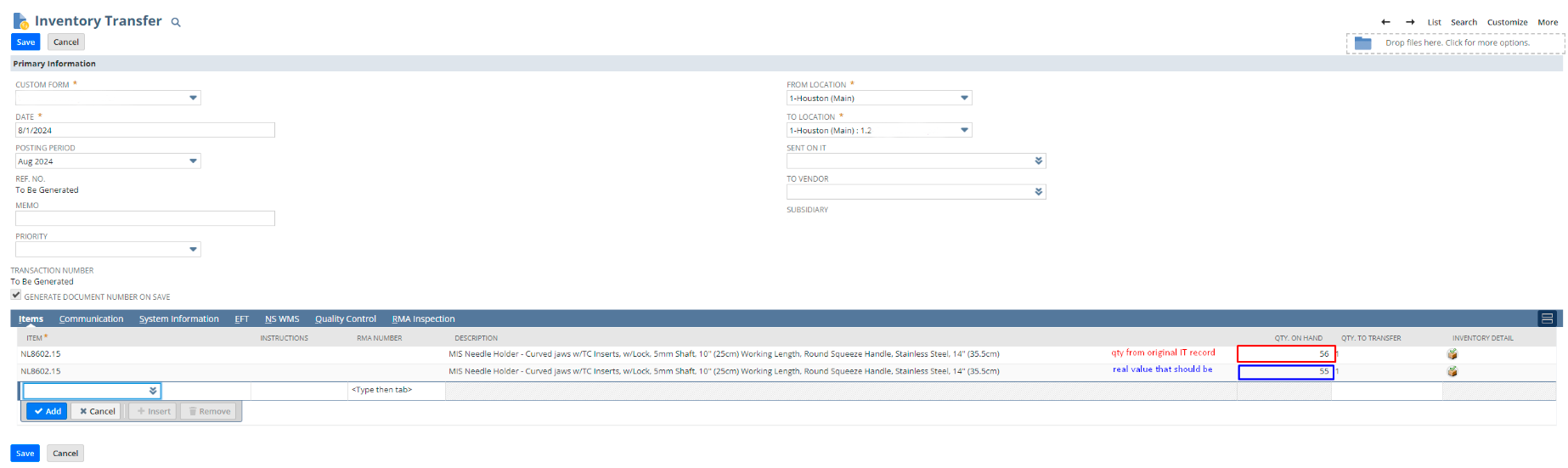1568x468 pixels.
Task: Open inventory detail icon for the 55 qty row
Action: tap(1452, 371)
